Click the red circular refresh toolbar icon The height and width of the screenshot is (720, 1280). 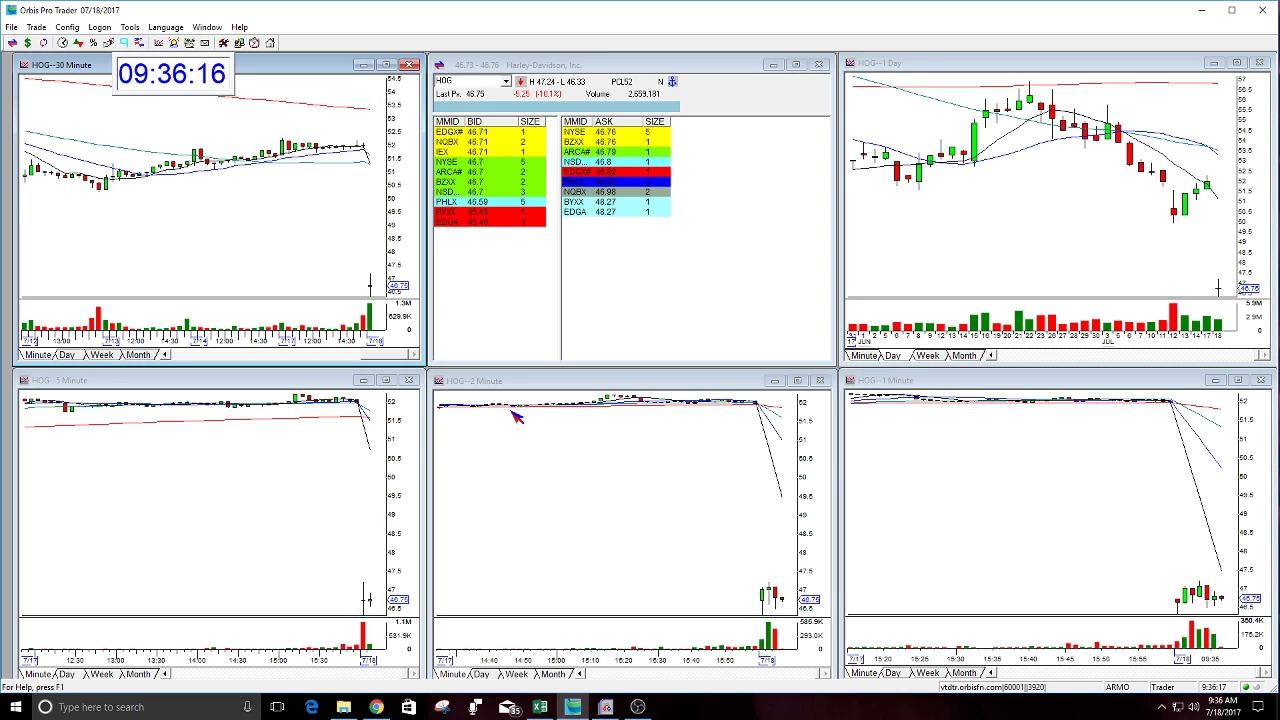point(43,43)
